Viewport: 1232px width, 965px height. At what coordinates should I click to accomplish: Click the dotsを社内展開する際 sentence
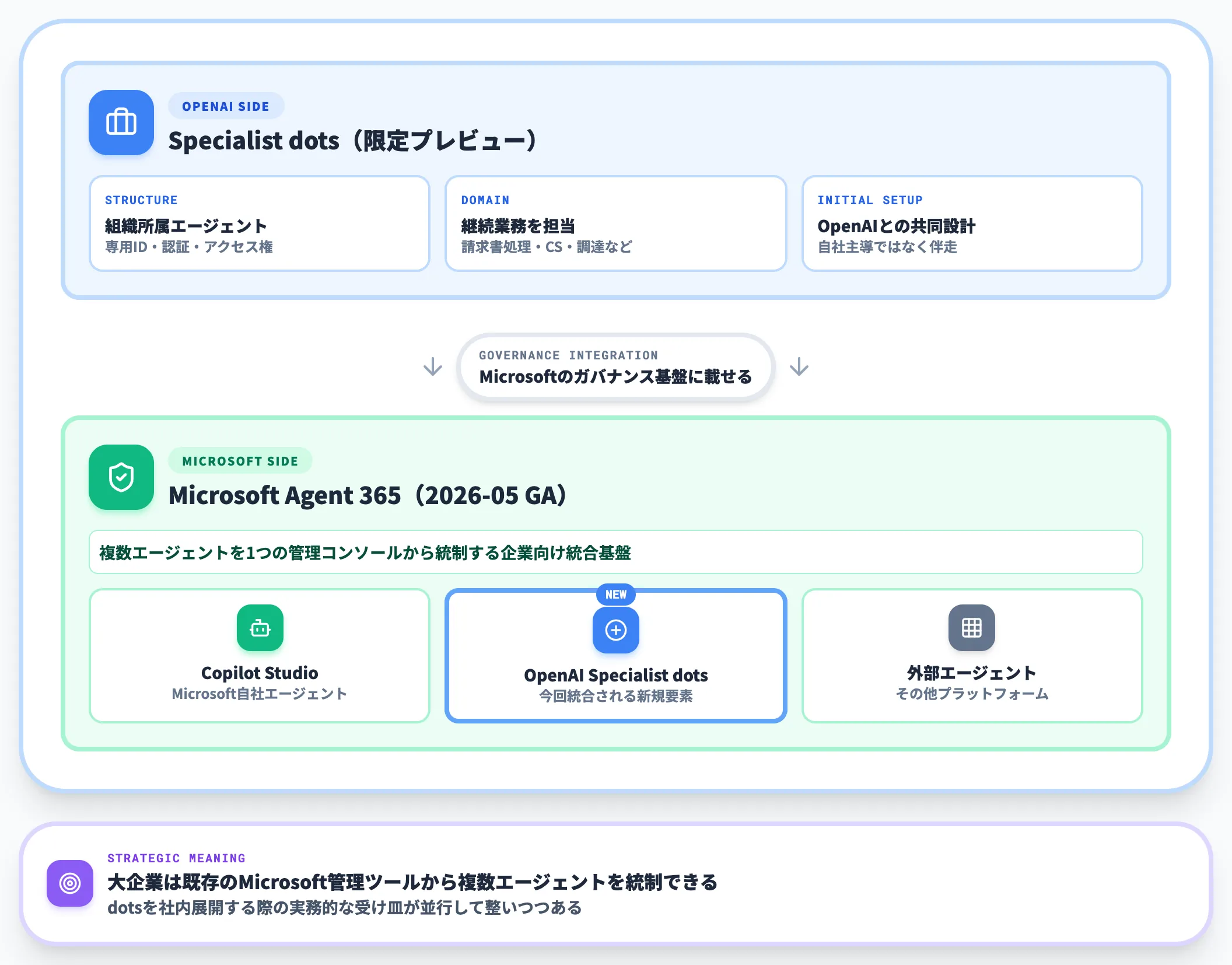(x=345, y=908)
